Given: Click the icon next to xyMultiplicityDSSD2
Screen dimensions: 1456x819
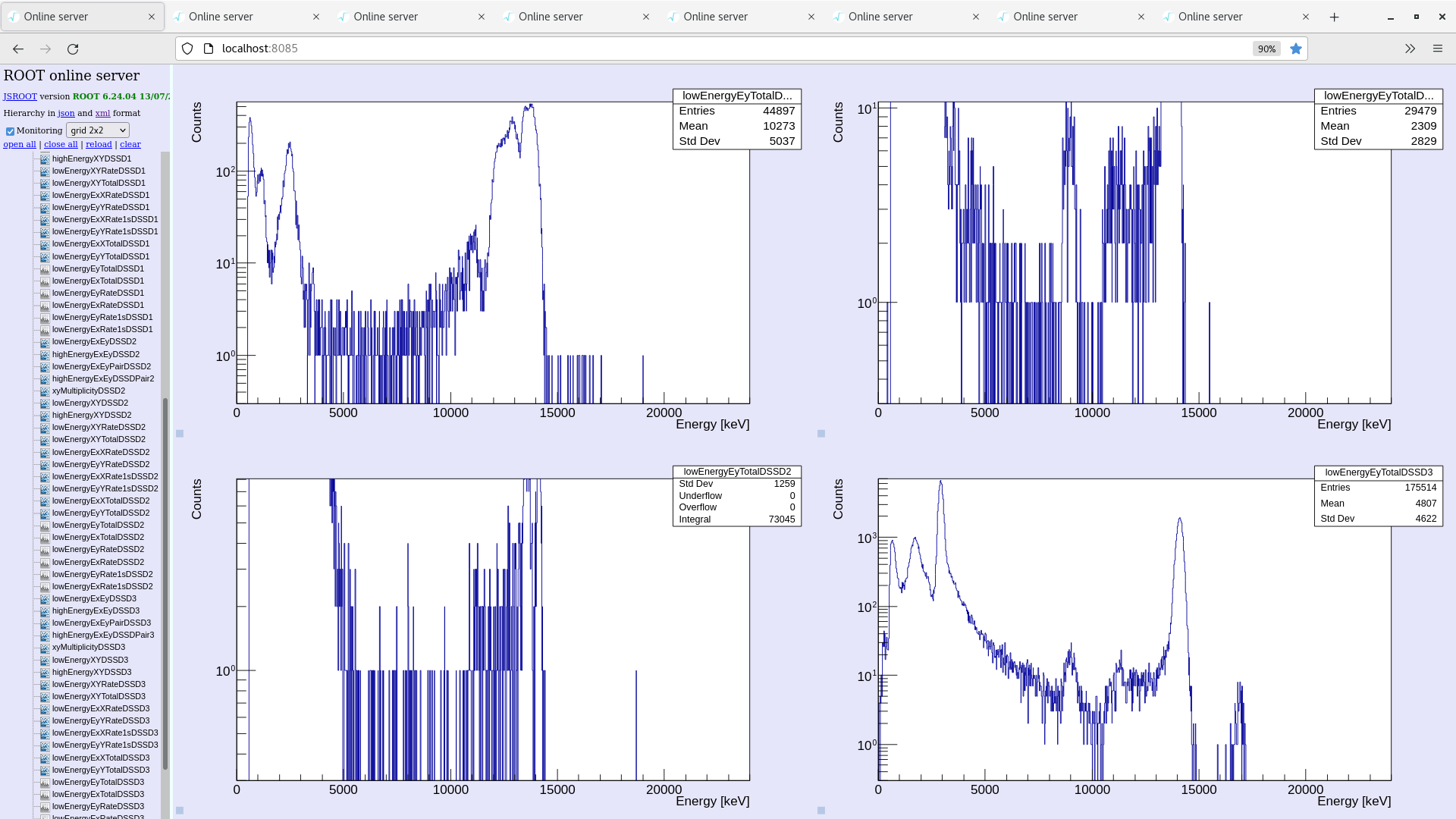Looking at the screenshot, I should pos(45,391).
